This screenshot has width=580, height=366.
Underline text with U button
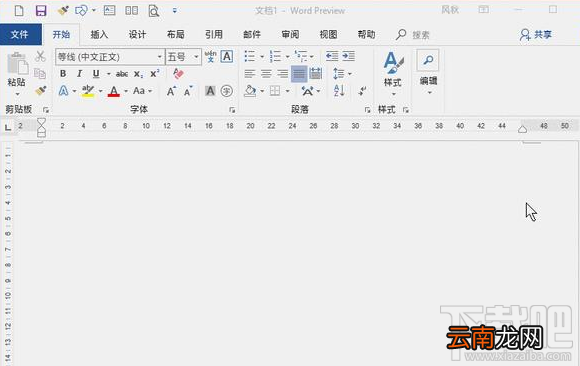[x=96, y=74]
